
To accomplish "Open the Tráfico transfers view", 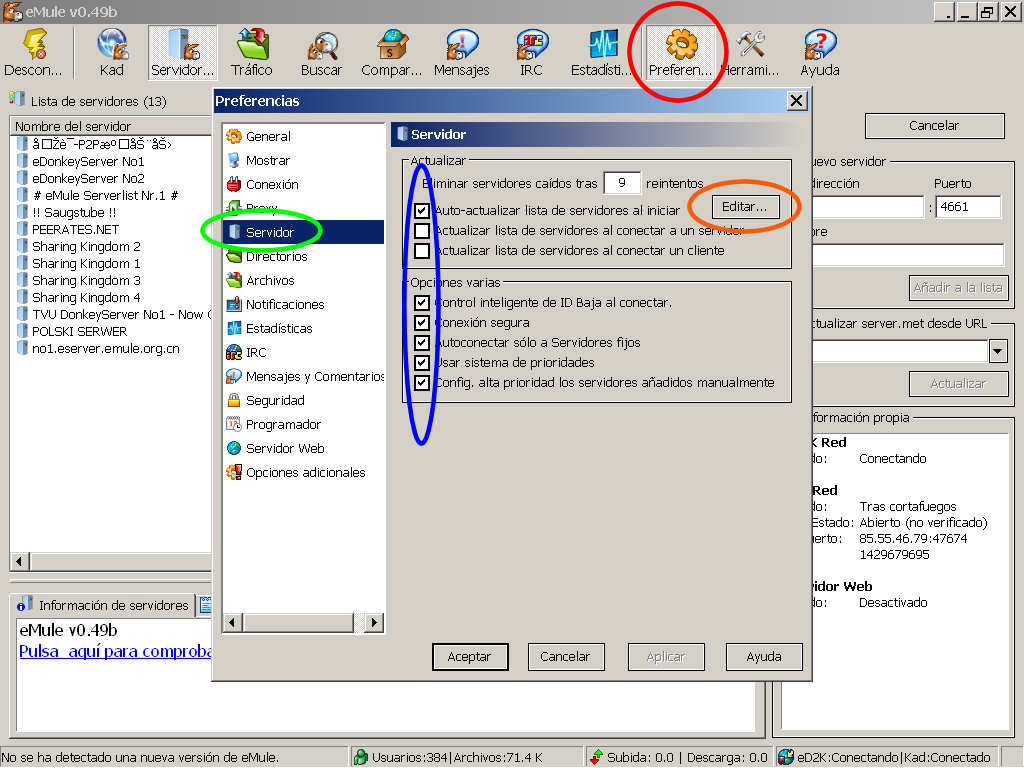I will pos(251,52).
